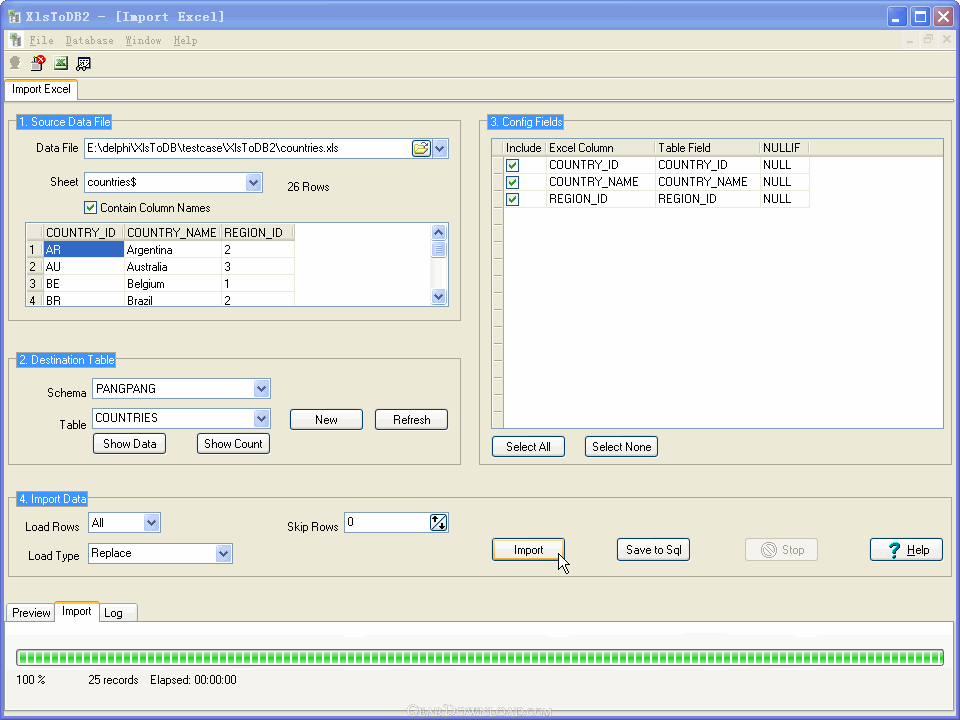960x720 pixels.
Task: Open the Data File path history dropdown
Action: coord(440,148)
